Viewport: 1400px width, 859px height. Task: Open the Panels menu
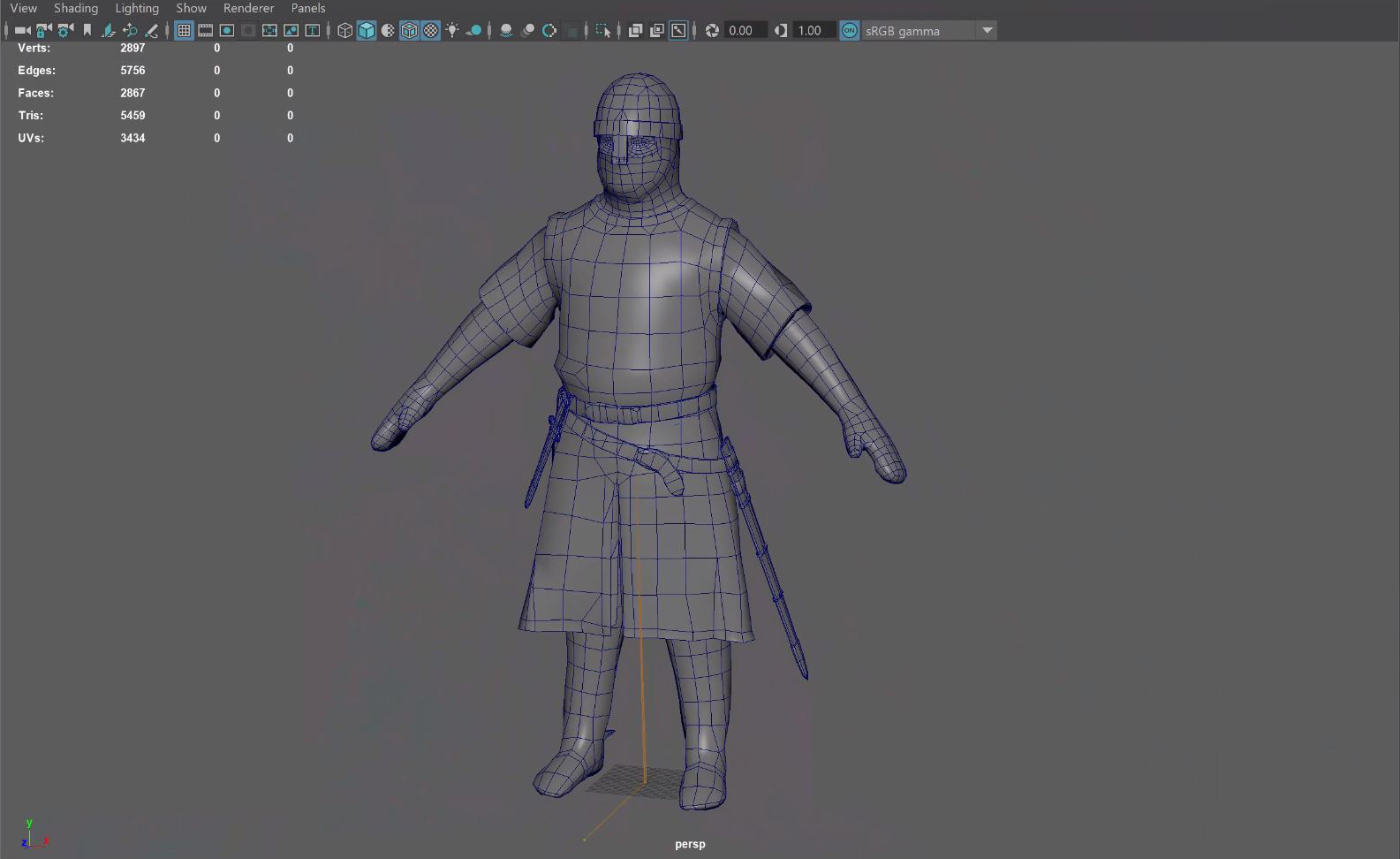308,8
